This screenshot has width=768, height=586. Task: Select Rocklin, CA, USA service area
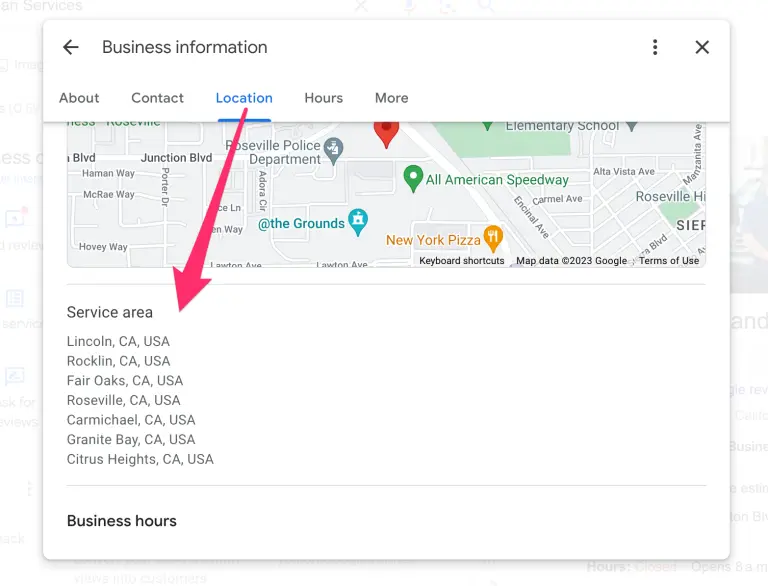pos(119,361)
